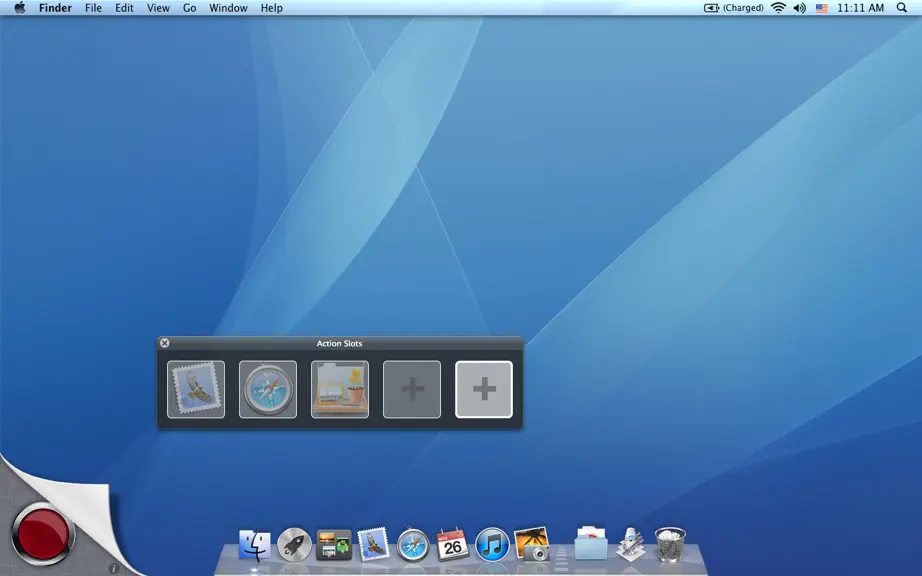Open the Window menu

(x=228, y=8)
